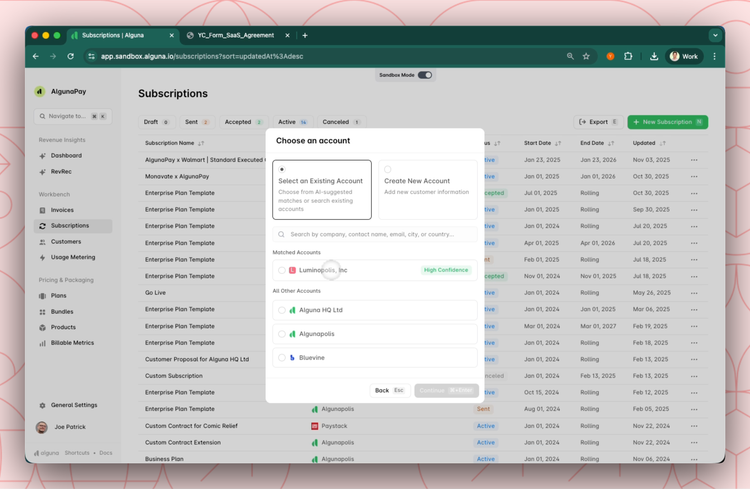
Task: Pick the Bluevine account radio button
Action: [282, 357]
